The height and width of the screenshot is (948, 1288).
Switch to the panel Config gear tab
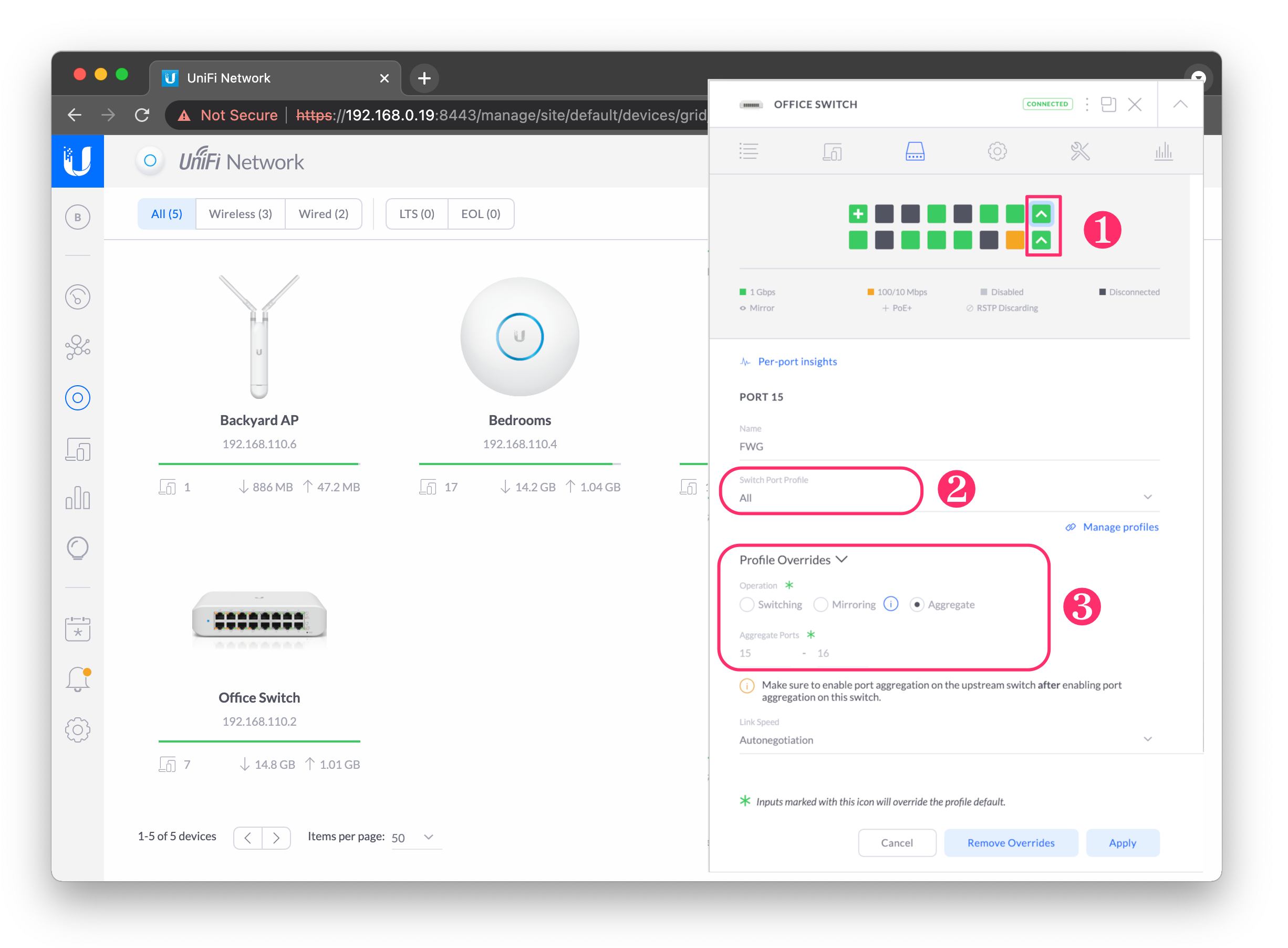coord(997,151)
